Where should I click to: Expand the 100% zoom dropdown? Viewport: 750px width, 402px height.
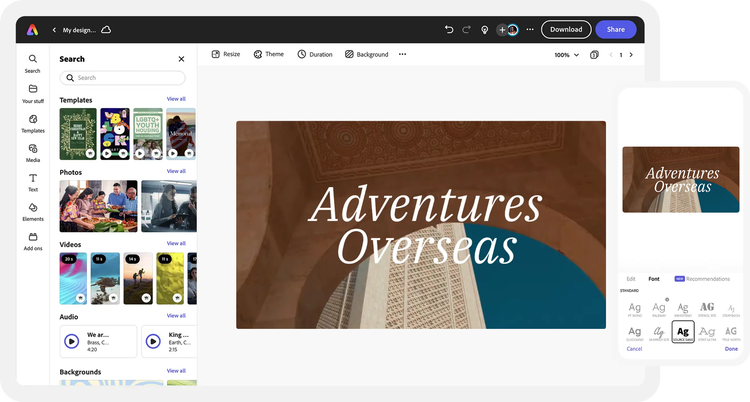[567, 55]
